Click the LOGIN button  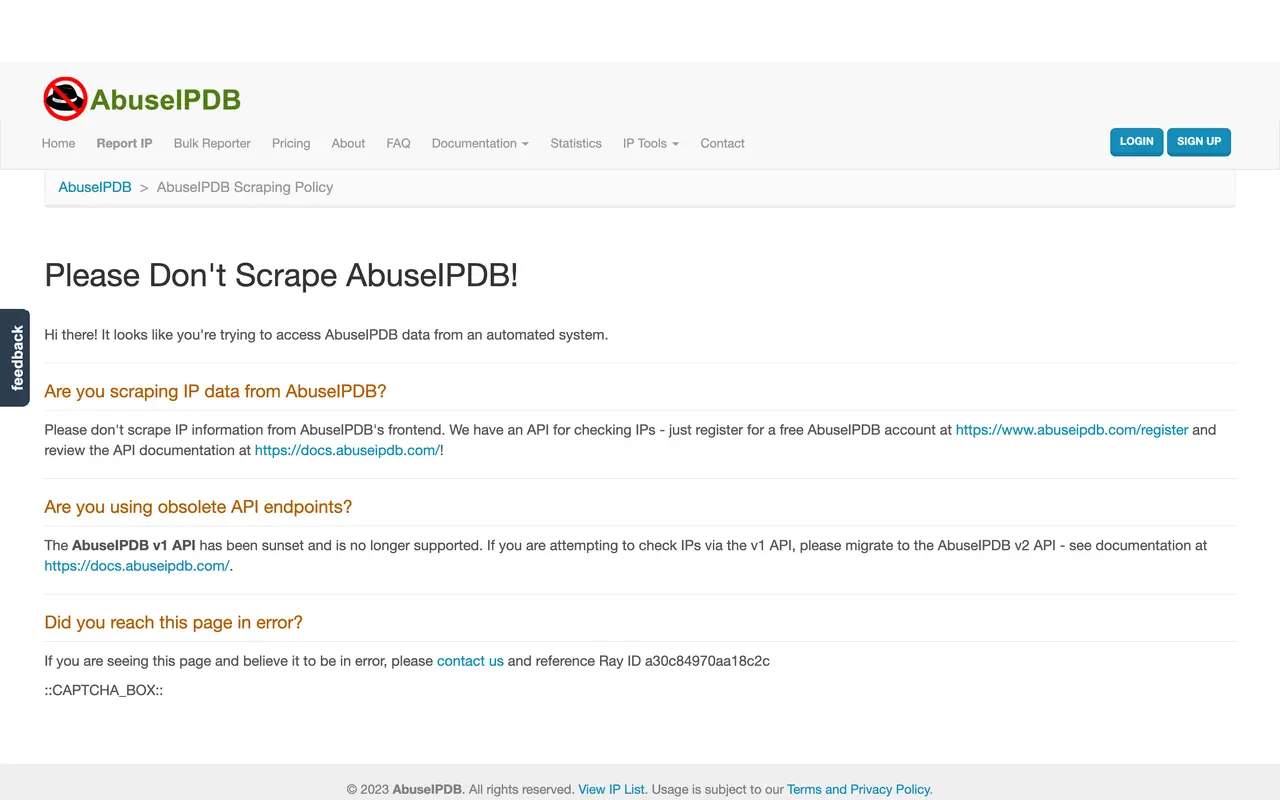tap(1136, 142)
